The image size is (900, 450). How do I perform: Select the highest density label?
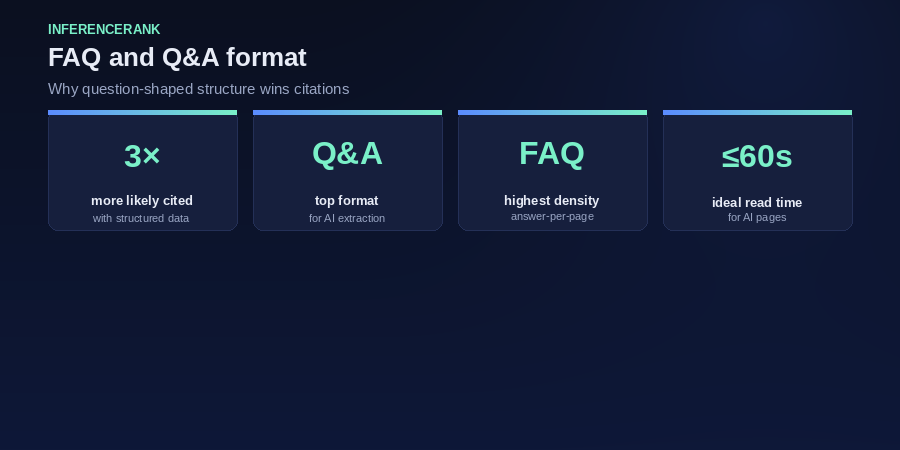(552, 200)
